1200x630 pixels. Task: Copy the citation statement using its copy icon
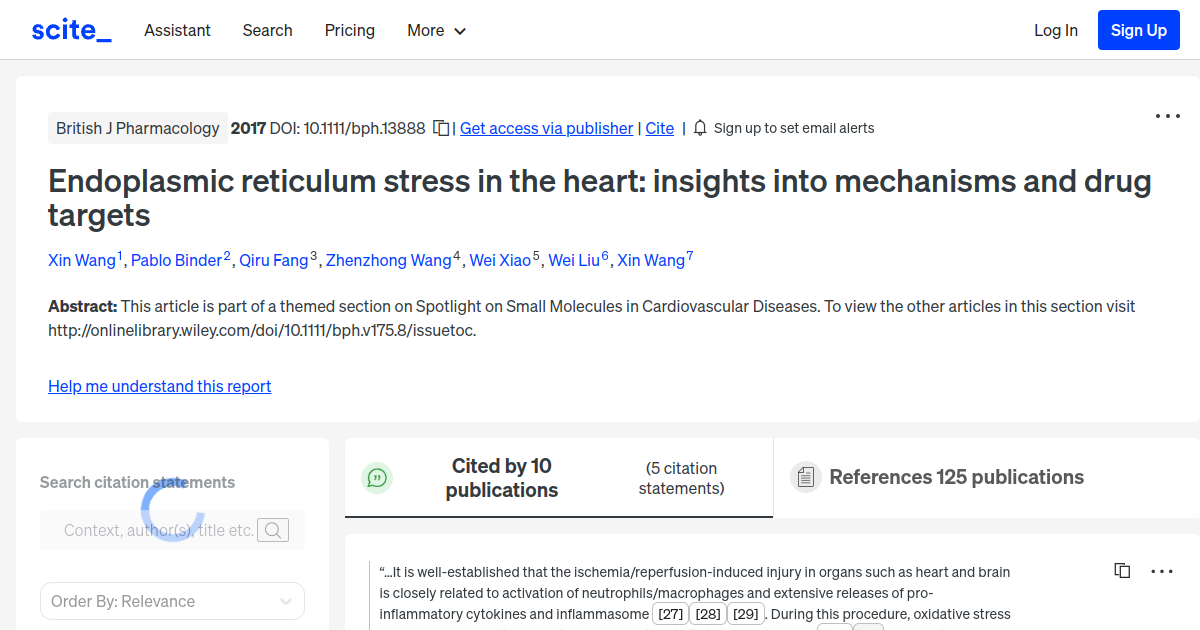click(1122, 570)
